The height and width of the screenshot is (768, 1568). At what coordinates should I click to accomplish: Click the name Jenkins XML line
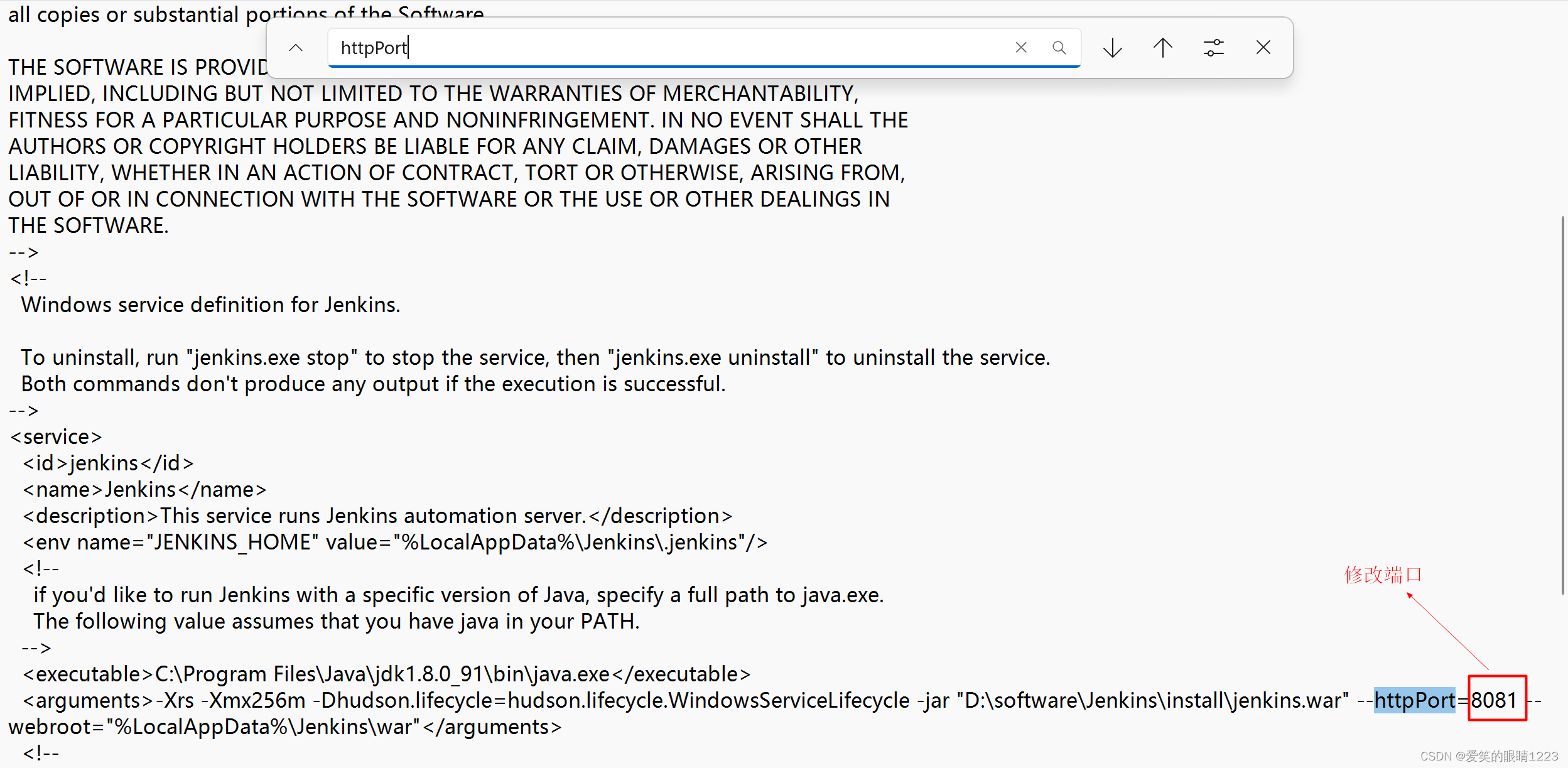[144, 489]
